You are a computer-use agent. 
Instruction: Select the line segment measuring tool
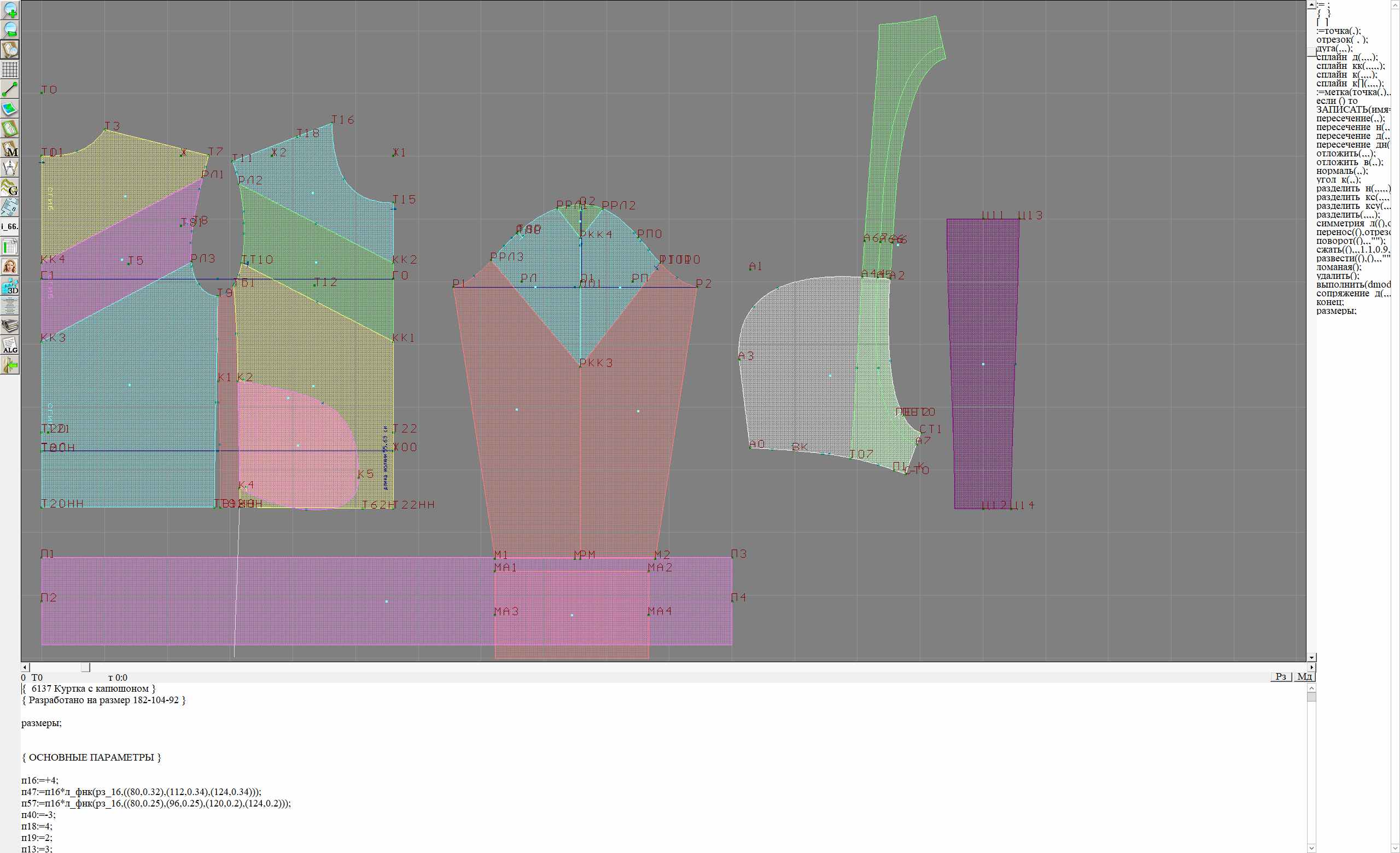[x=10, y=89]
